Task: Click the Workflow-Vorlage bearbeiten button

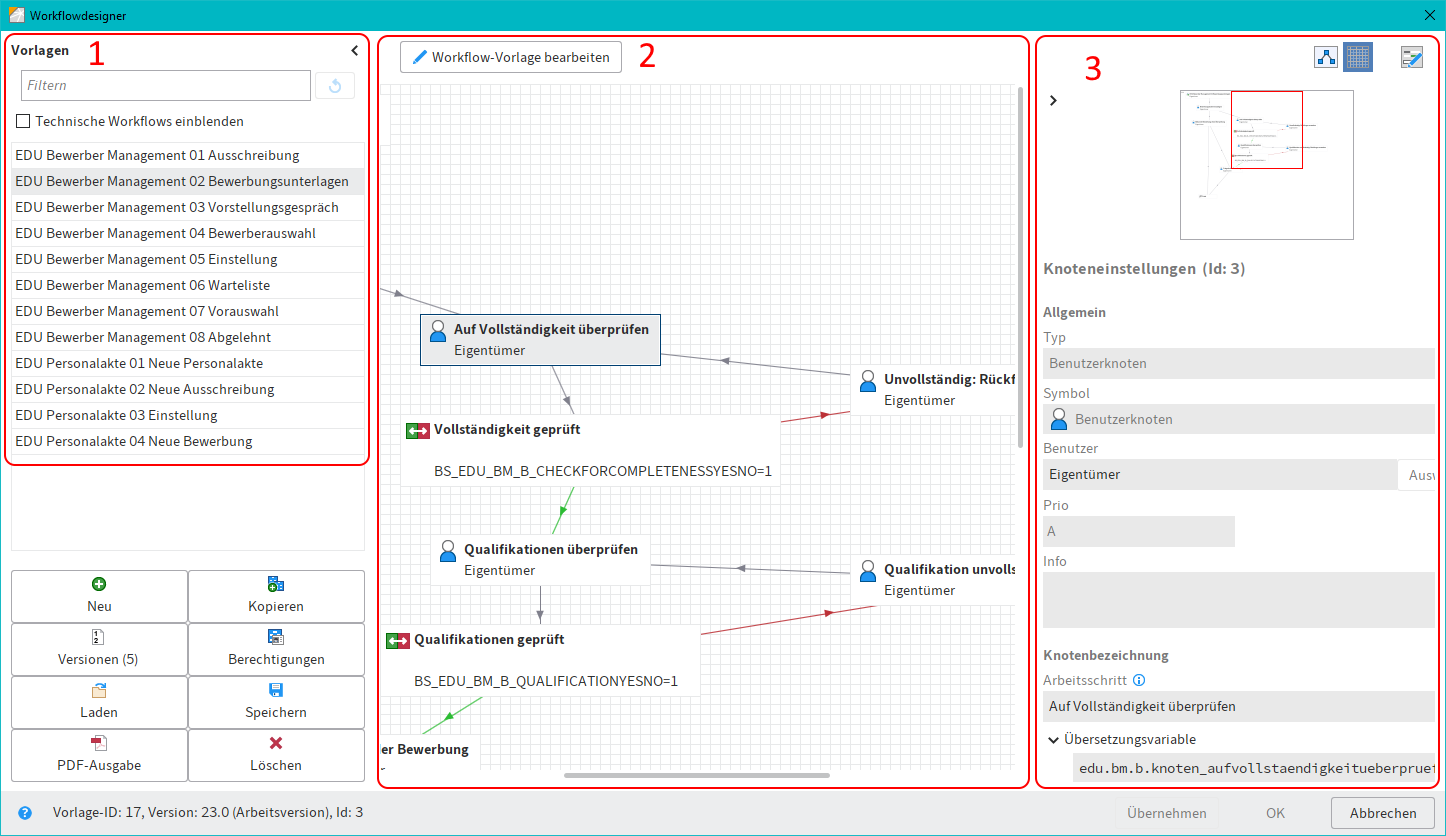Action: (510, 57)
